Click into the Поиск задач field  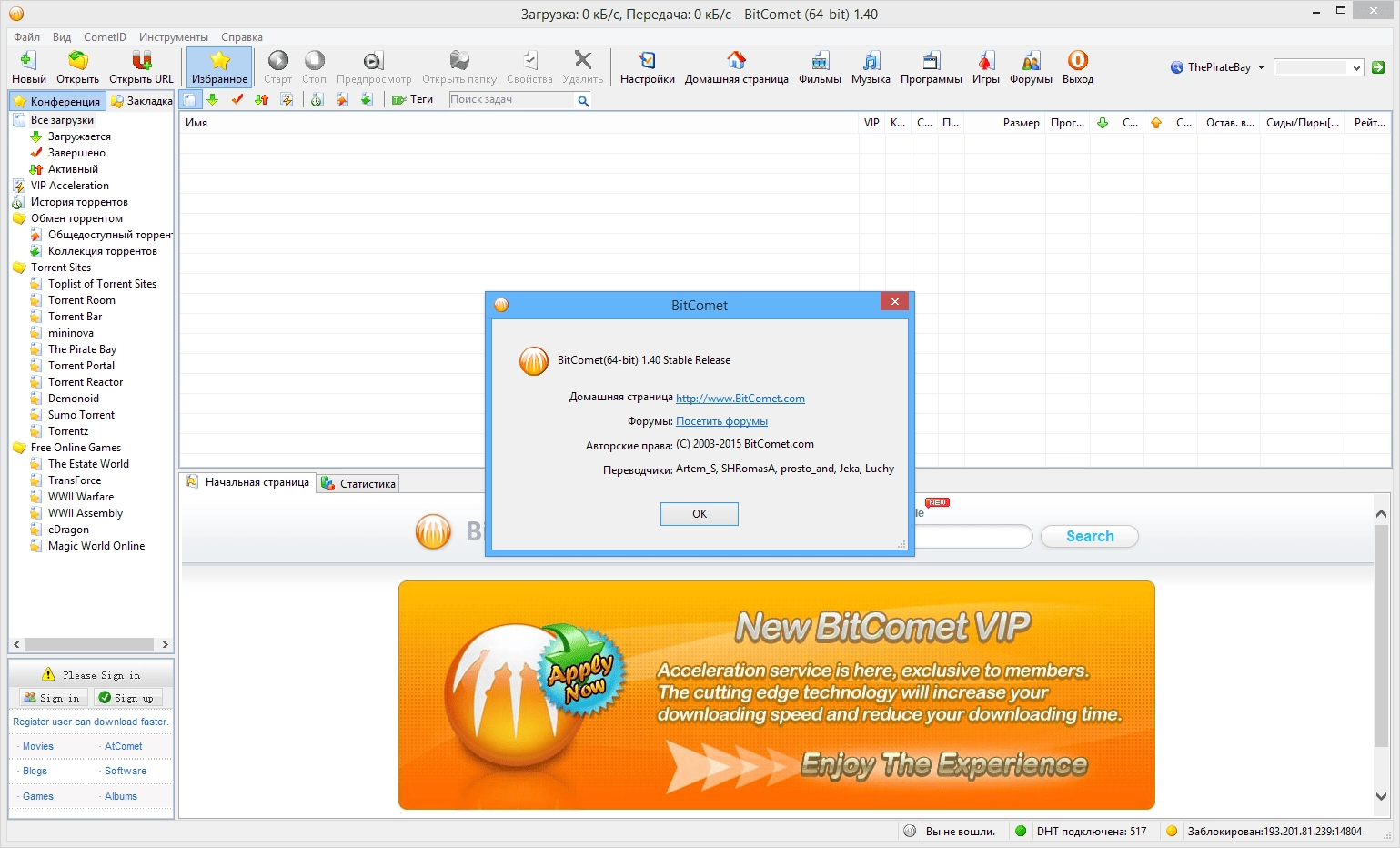pos(512,100)
